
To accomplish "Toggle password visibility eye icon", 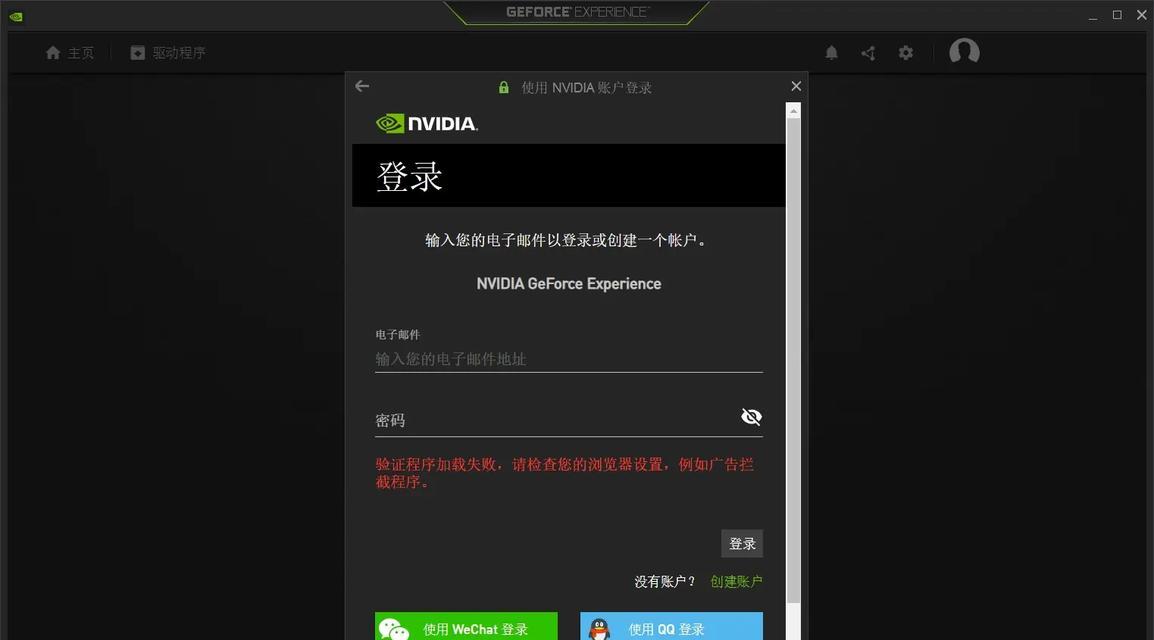I will tap(751, 417).
